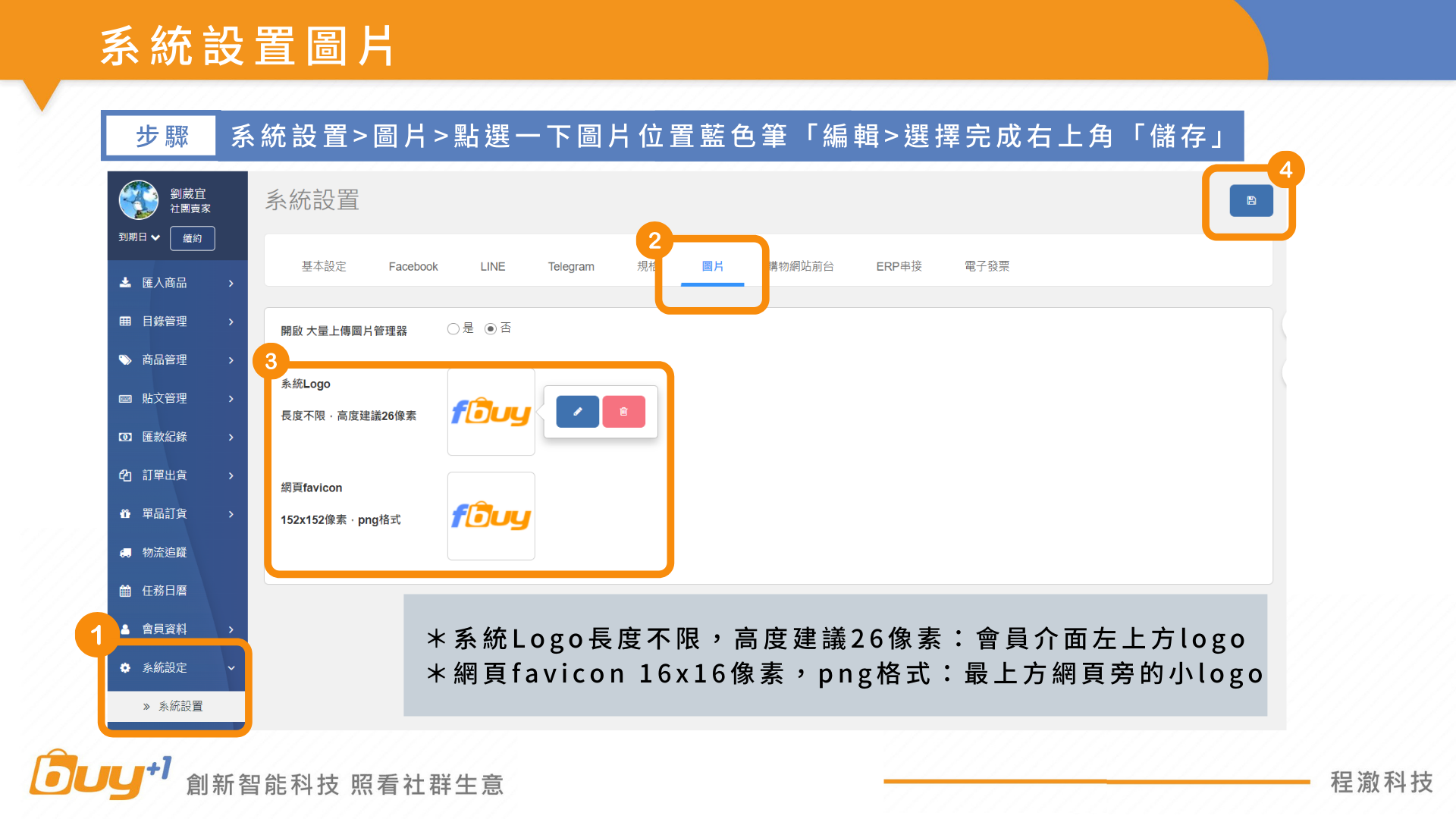Click the 系統設定 gear icon
The width and height of the screenshot is (1456, 819).
[125, 668]
